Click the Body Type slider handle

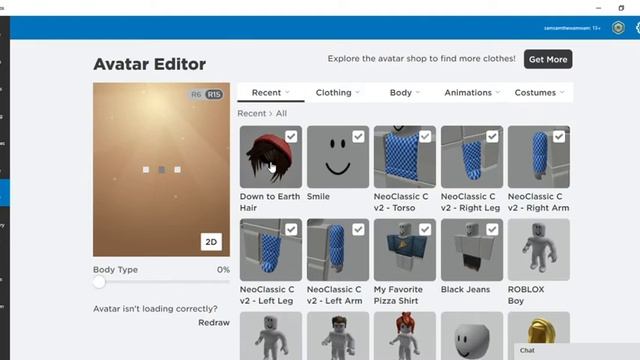pyautogui.click(x=99, y=282)
